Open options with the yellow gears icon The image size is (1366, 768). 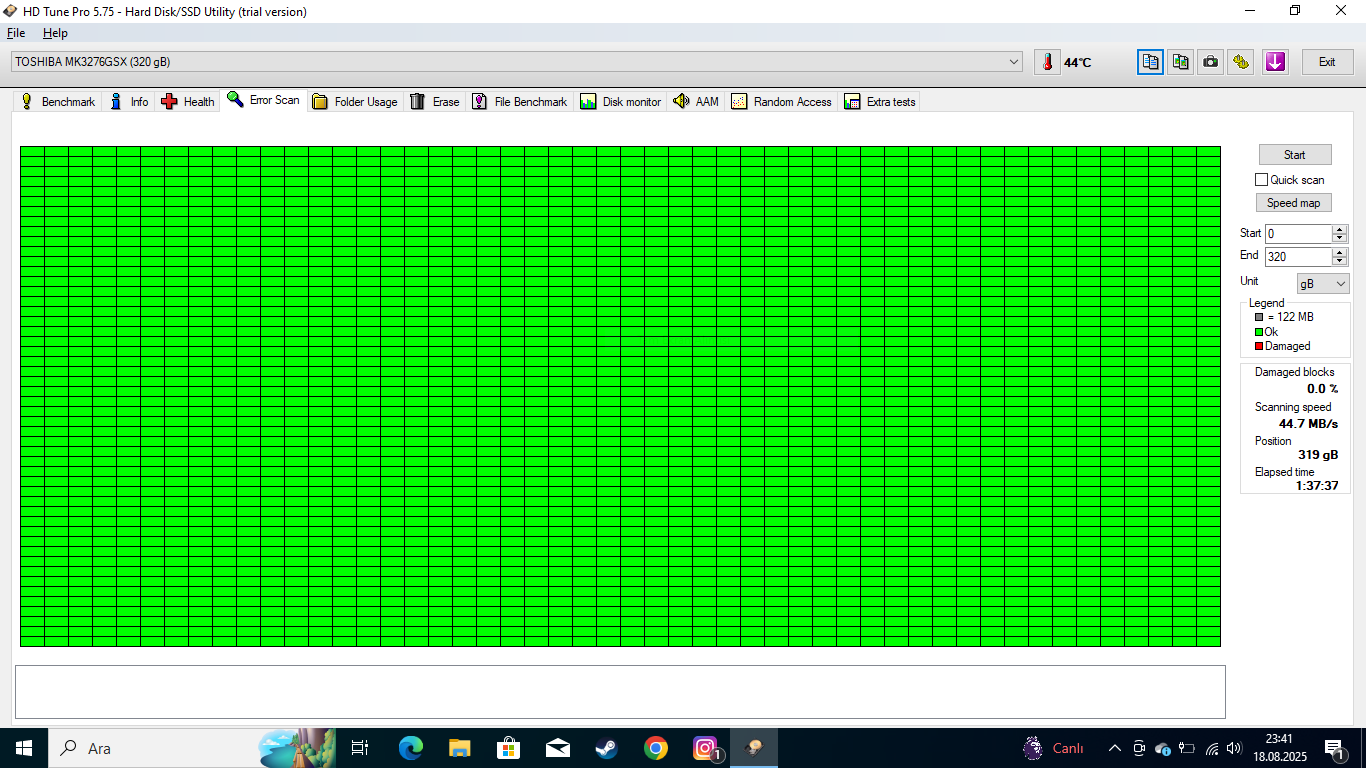pos(1242,62)
